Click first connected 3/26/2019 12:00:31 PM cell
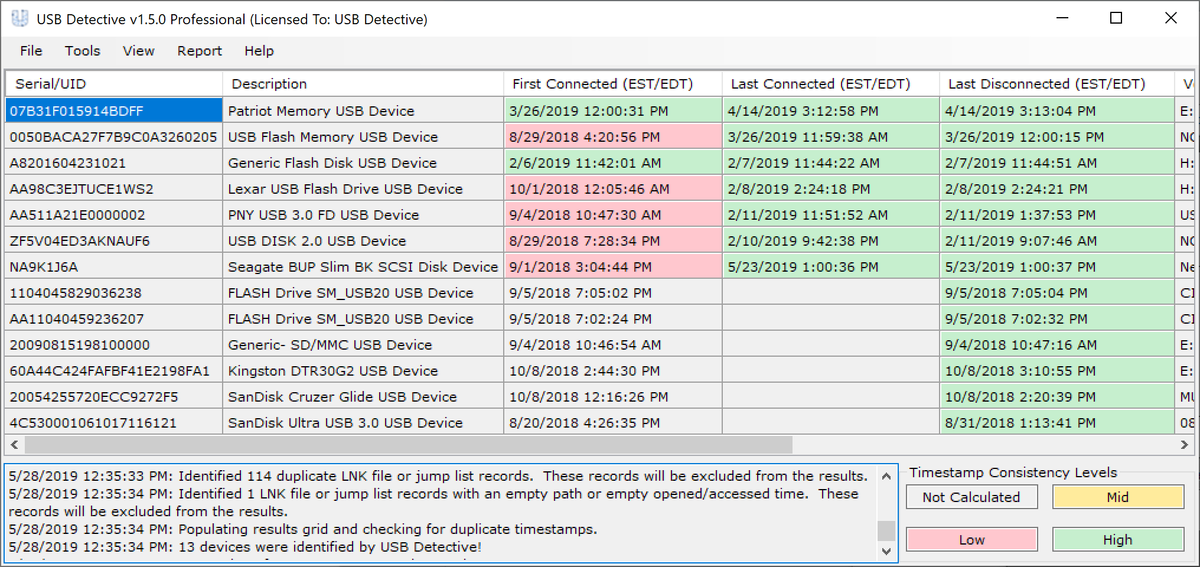The height and width of the screenshot is (567, 1200). (x=612, y=111)
